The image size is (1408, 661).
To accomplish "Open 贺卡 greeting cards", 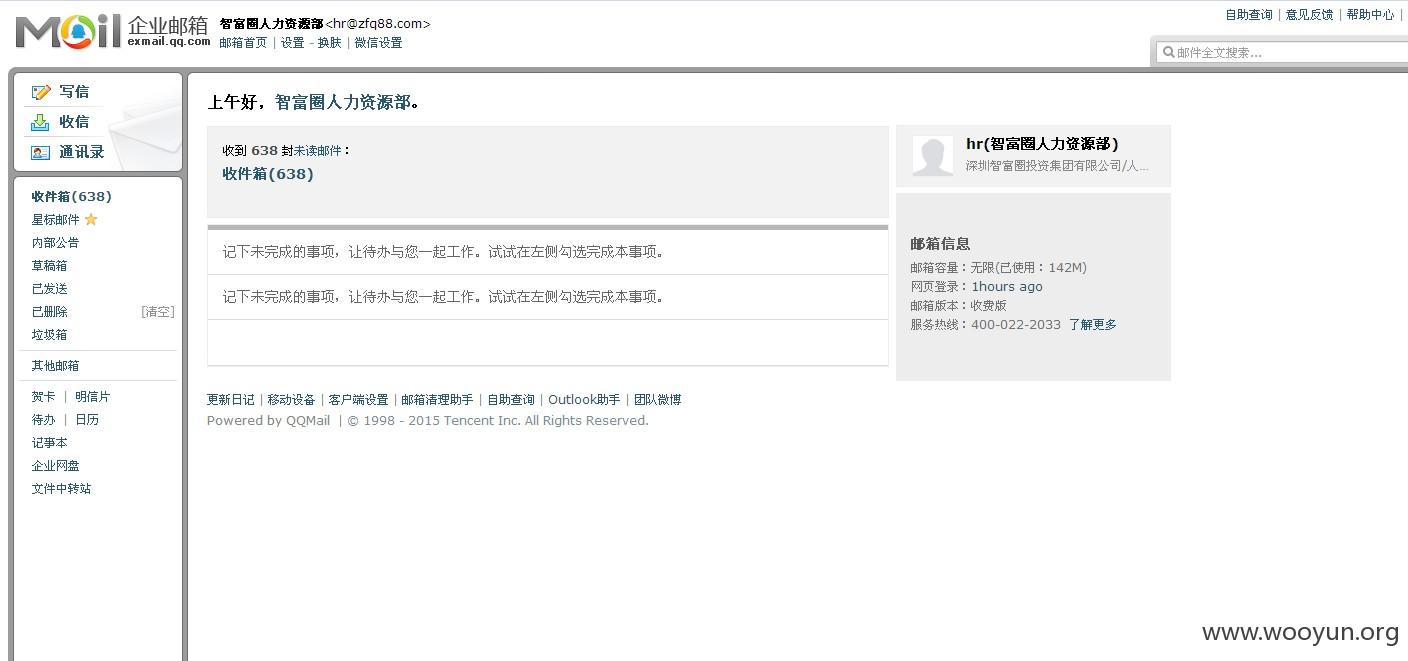I will [43, 396].
